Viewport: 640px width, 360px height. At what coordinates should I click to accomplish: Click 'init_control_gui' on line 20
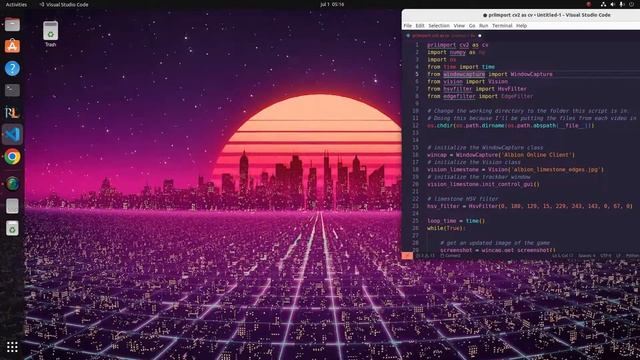click(508, 184)
